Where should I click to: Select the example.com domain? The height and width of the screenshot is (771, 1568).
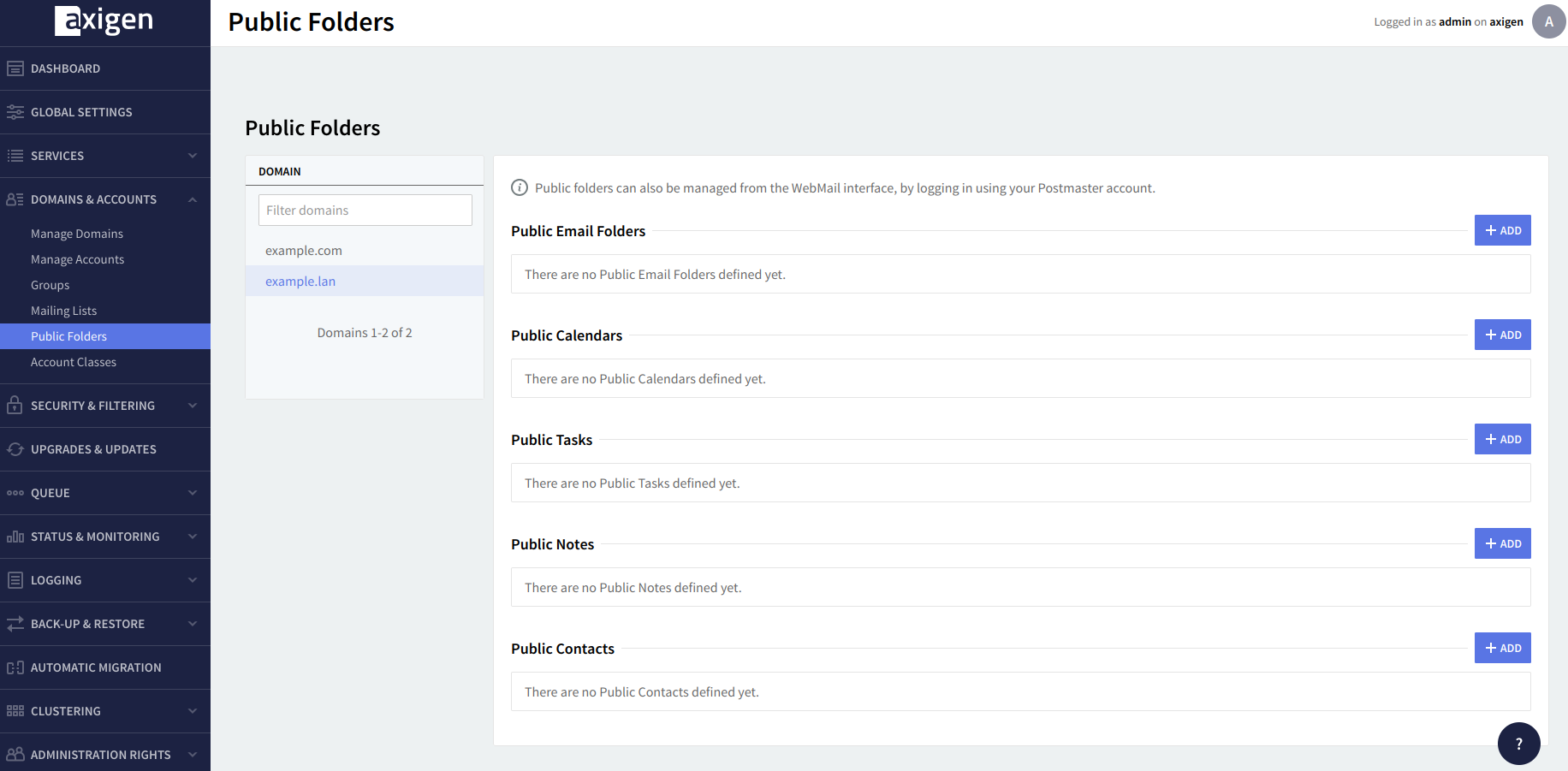pyautogui.click(x=304, y=251)
